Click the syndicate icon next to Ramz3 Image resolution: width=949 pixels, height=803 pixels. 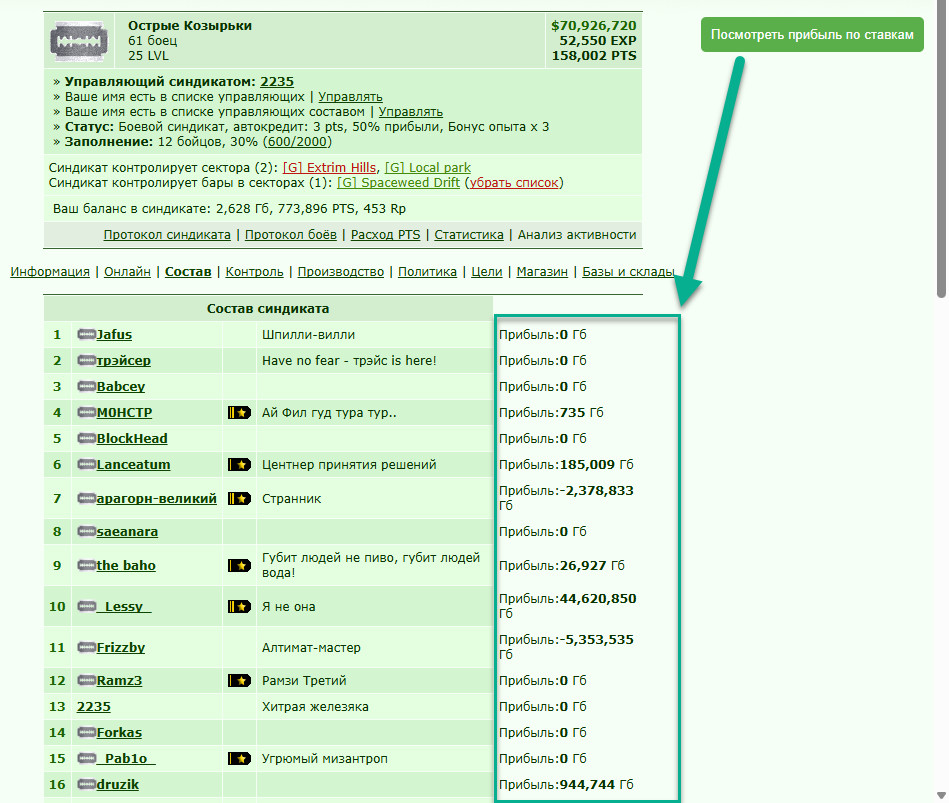[x=87, y=680]
